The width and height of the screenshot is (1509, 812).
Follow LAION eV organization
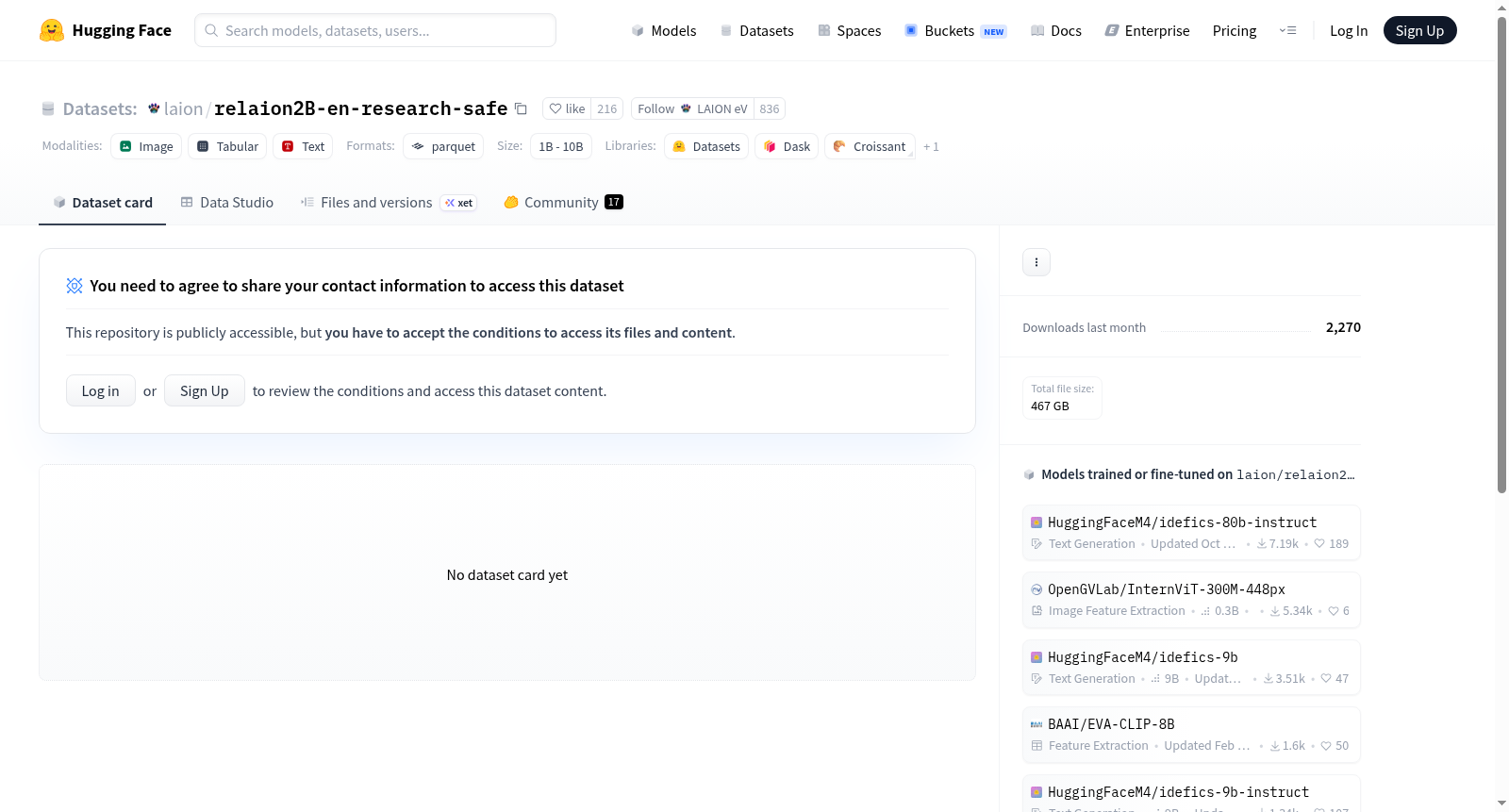[692, 108]
